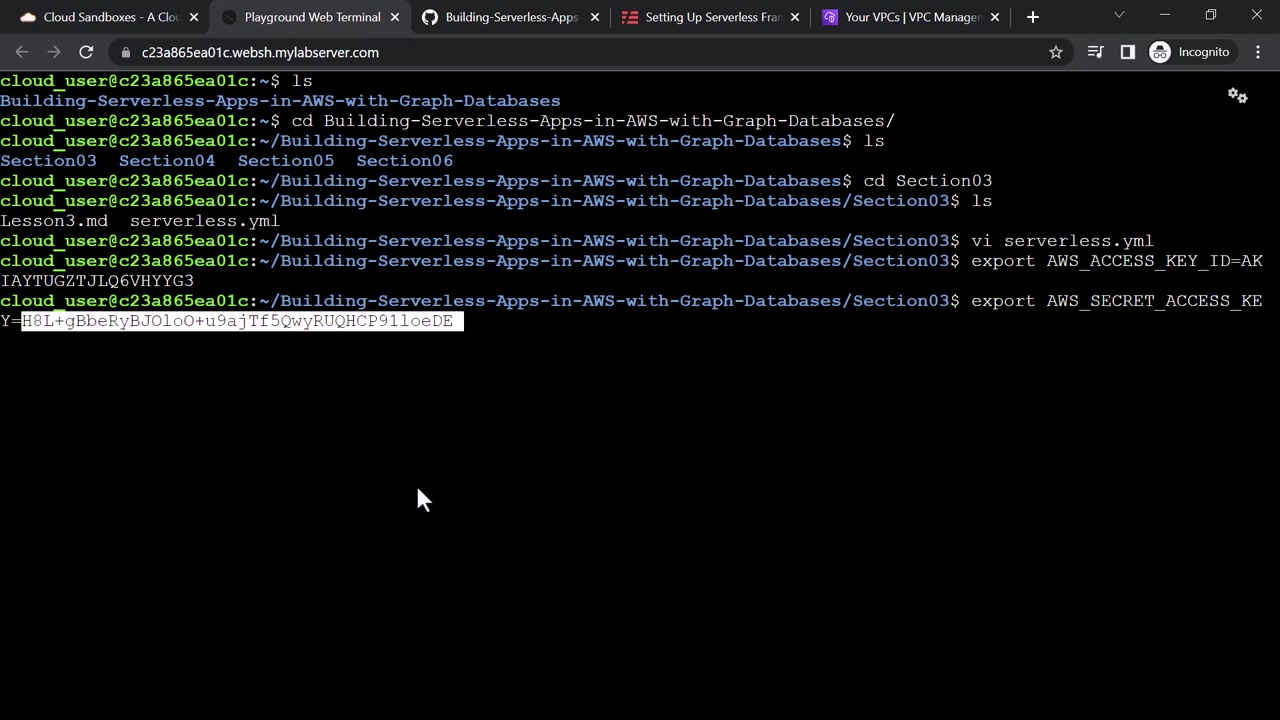The width and height of the screenshot is (1280, 720).
Task: Open a new browser tab
Action: pos(1033,17)
